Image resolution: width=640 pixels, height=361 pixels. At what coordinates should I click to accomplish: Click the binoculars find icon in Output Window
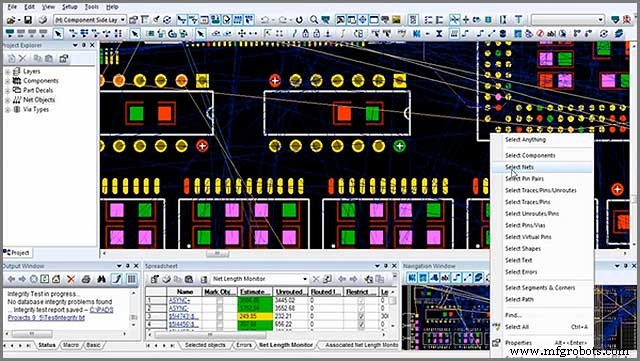coord(101,279)
